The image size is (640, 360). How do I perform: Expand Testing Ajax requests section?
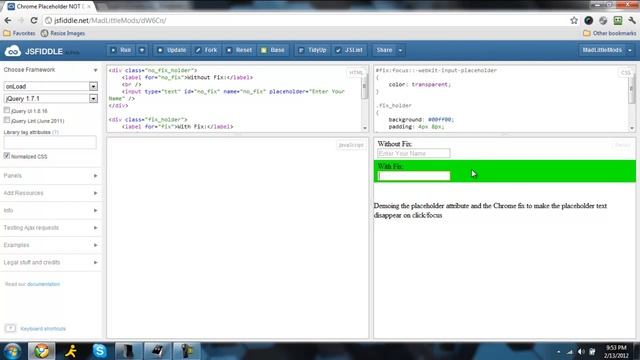(x=50, y=228)
